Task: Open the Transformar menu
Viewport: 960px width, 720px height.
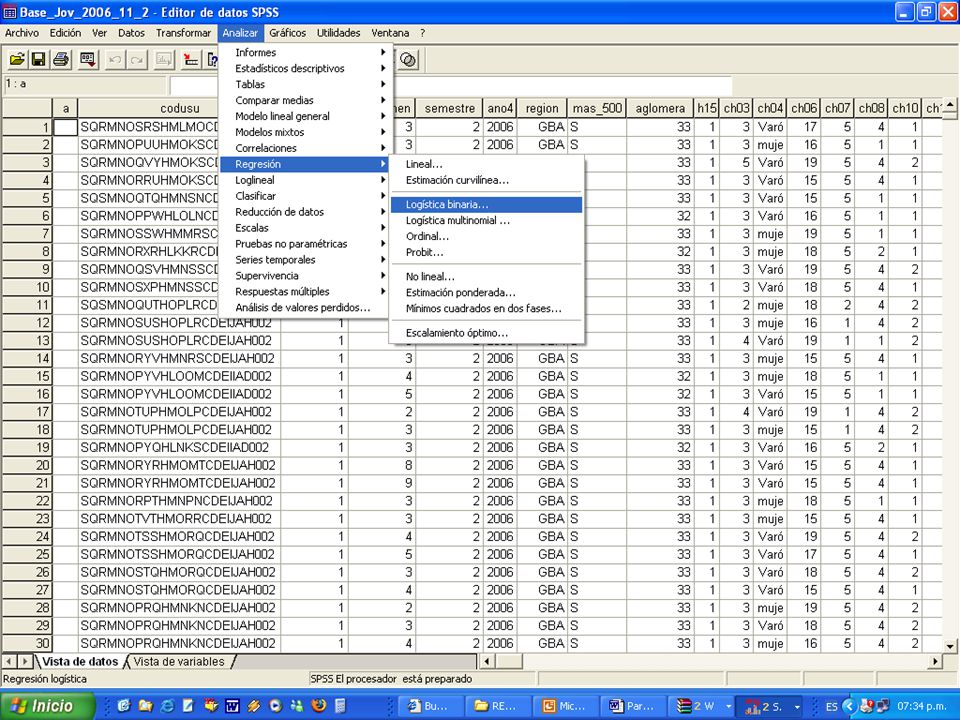Action: click(x=183, y=33)
